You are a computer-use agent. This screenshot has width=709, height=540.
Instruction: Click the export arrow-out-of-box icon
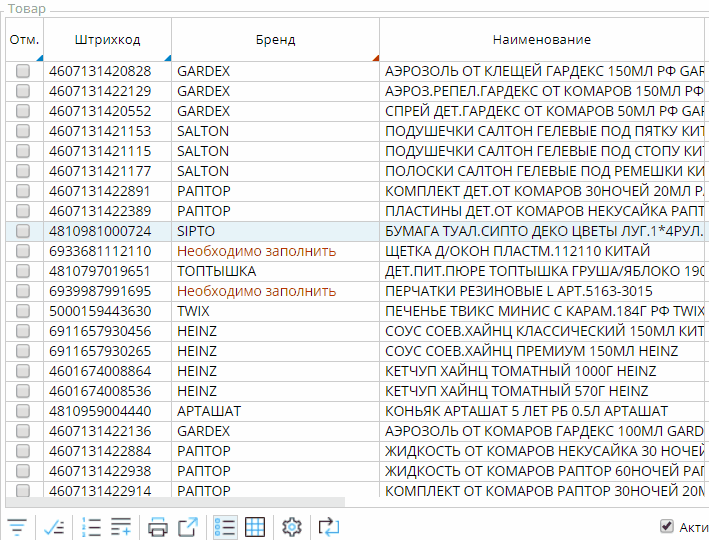(x=188, y=527)
